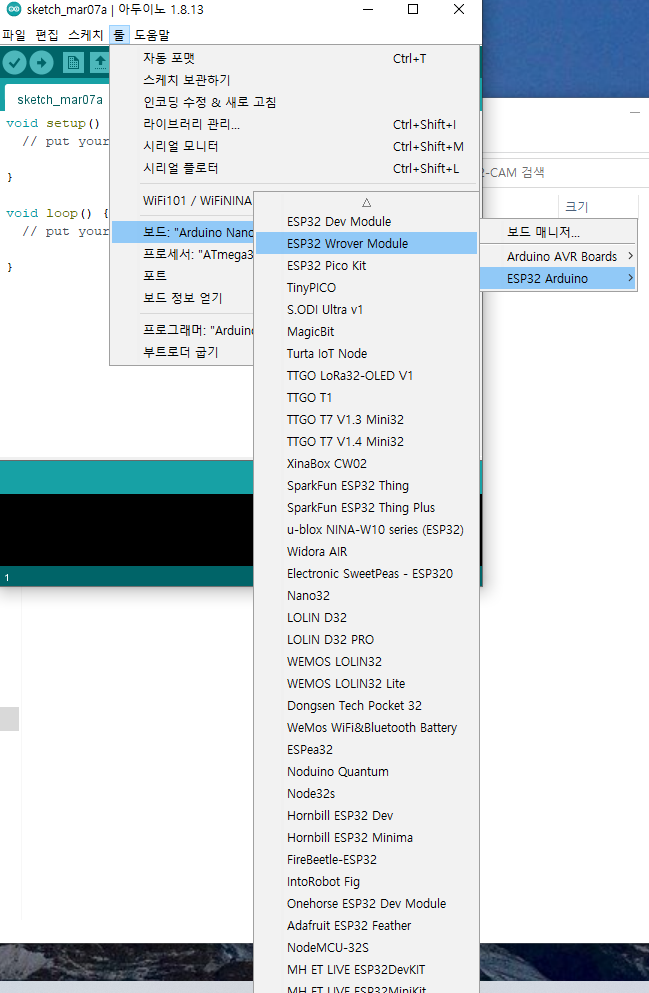The height and width of the screenshot is (993, 649).
Task: Open the 스케치 menu
Action: click(85, 35)
